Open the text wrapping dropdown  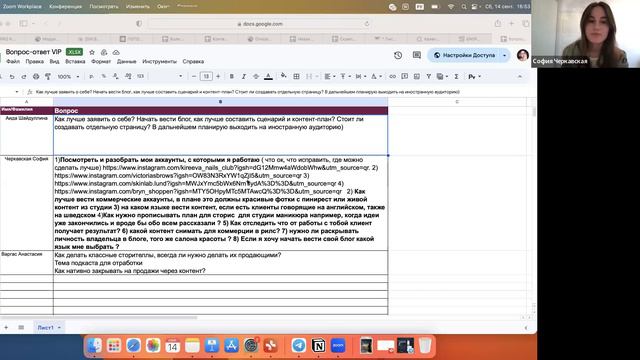tap(360, 76)
